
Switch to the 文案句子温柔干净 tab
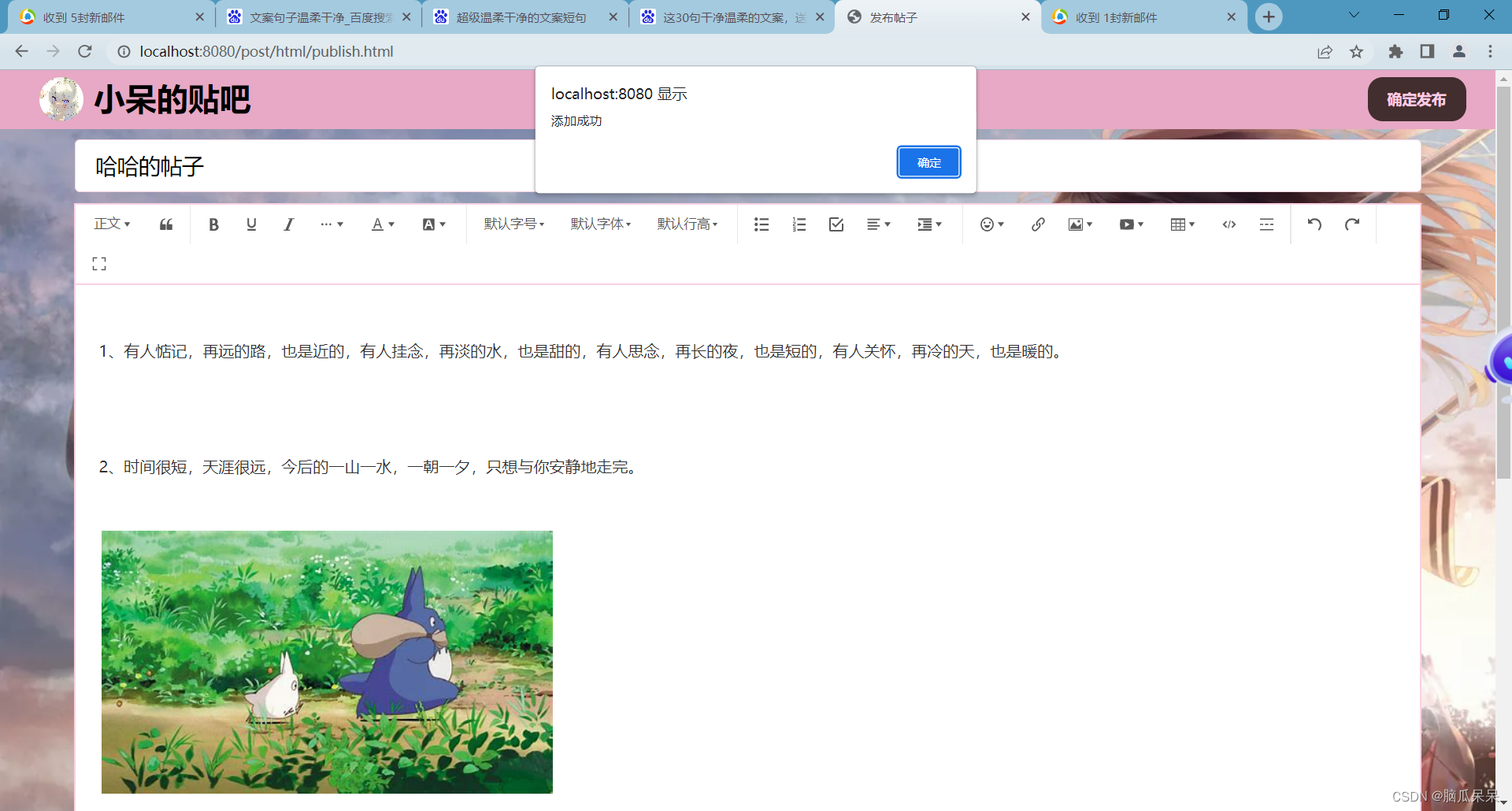tap(317, 17)
